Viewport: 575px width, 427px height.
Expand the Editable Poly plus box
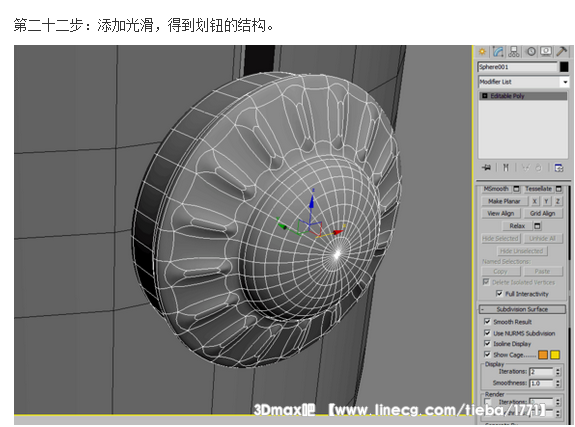click(x=484, y=96)
